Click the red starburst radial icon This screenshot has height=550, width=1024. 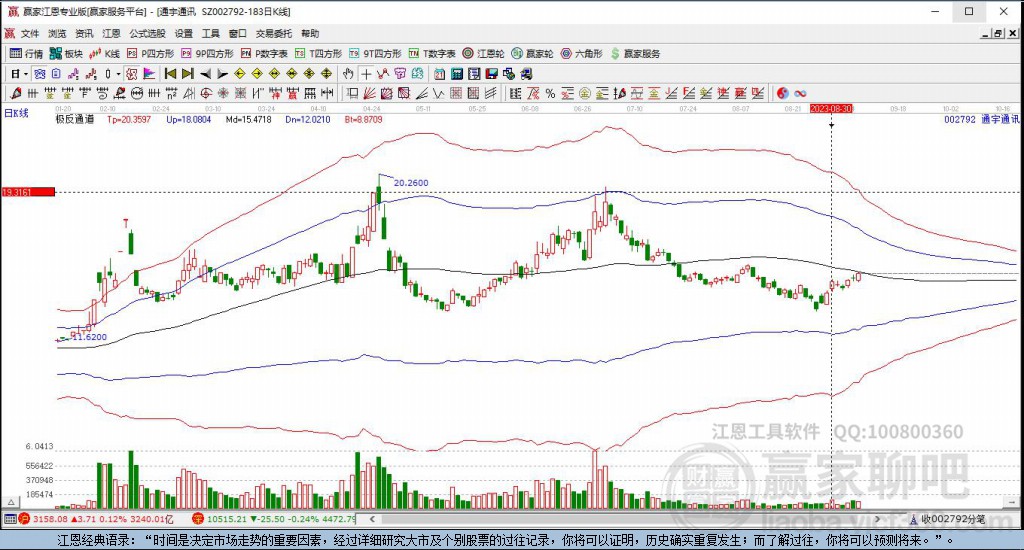[223, 93]
